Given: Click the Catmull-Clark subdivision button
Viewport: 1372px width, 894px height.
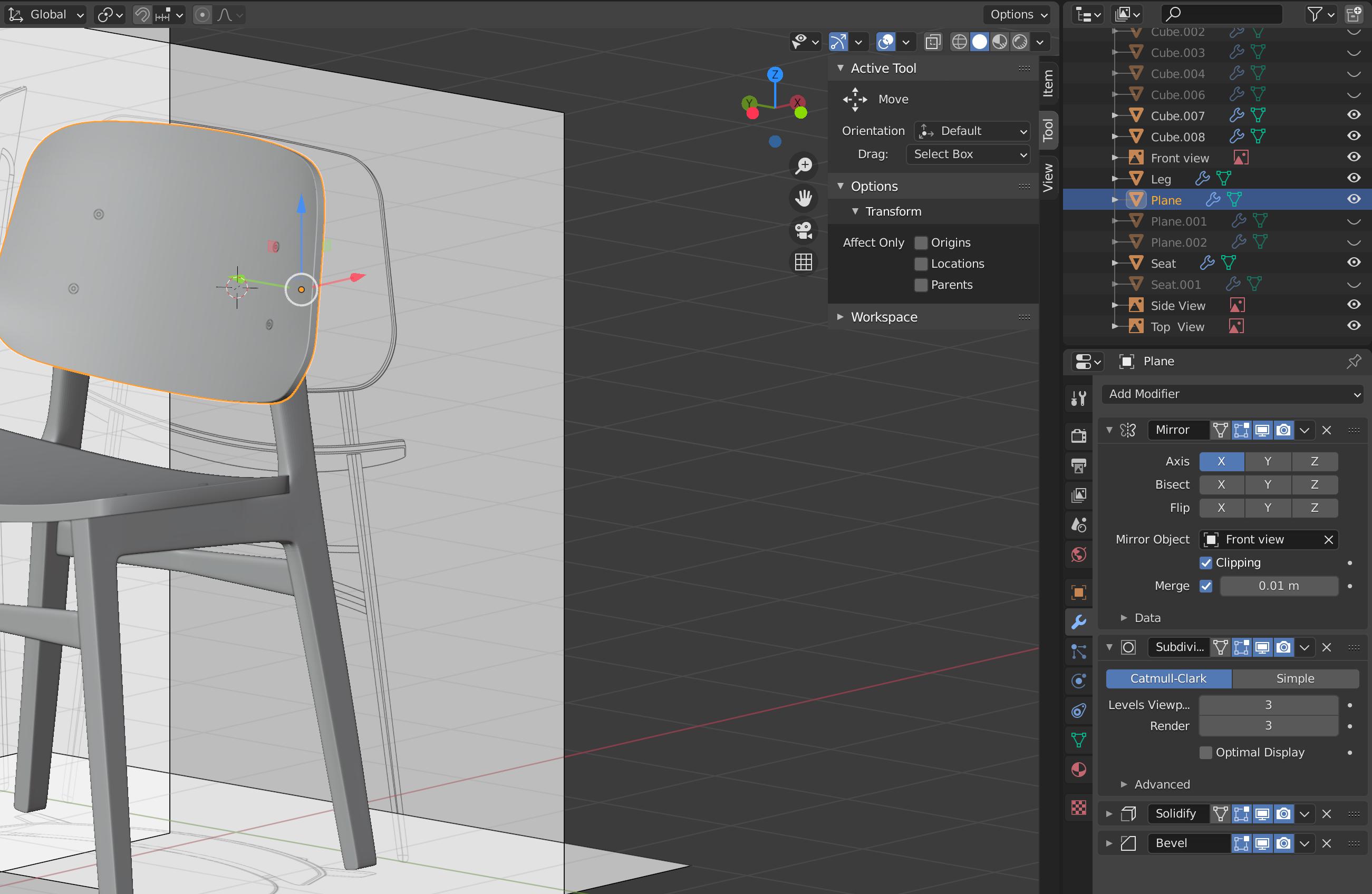Looking at the screenshot, I should [1168, 678].
